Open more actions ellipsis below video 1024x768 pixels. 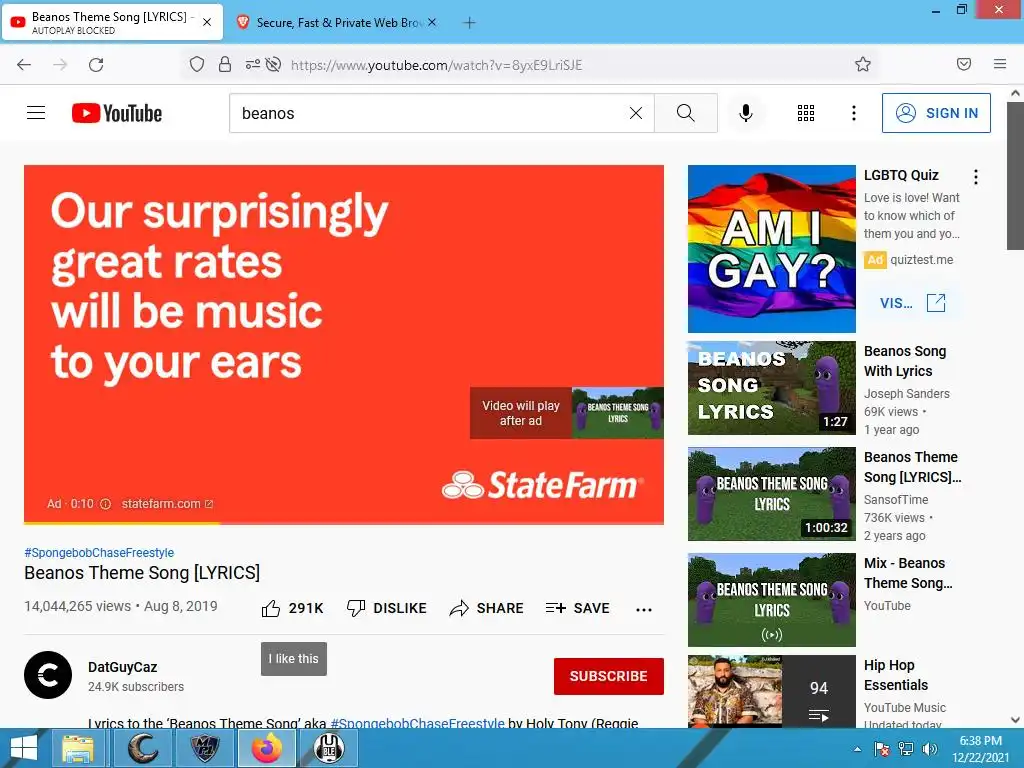pos(644,609)
